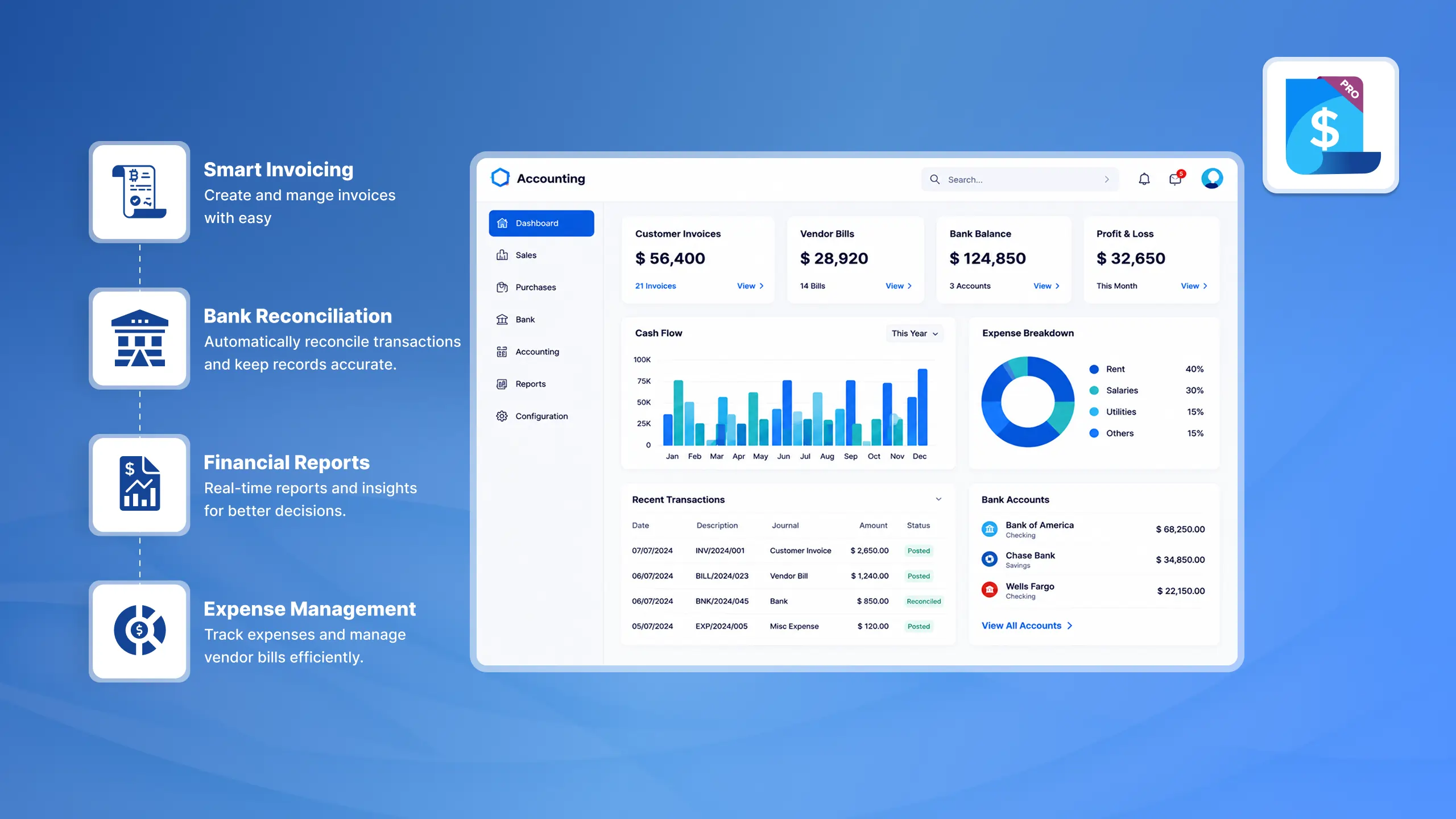Screen dimensions: 1456x819
Task: Open the This Year period dropdown
Action: 915,333
